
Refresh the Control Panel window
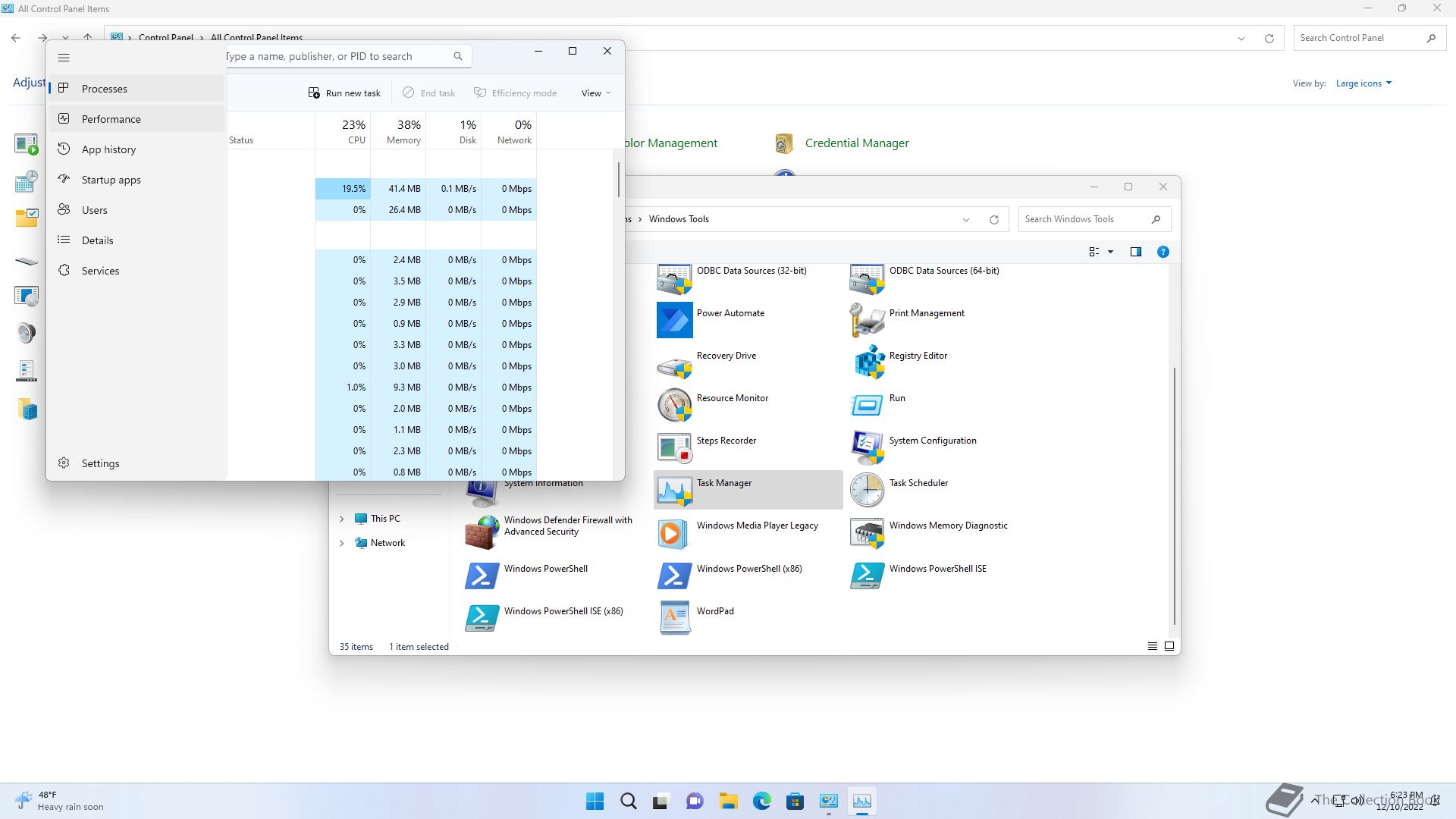coord(1269,39)
